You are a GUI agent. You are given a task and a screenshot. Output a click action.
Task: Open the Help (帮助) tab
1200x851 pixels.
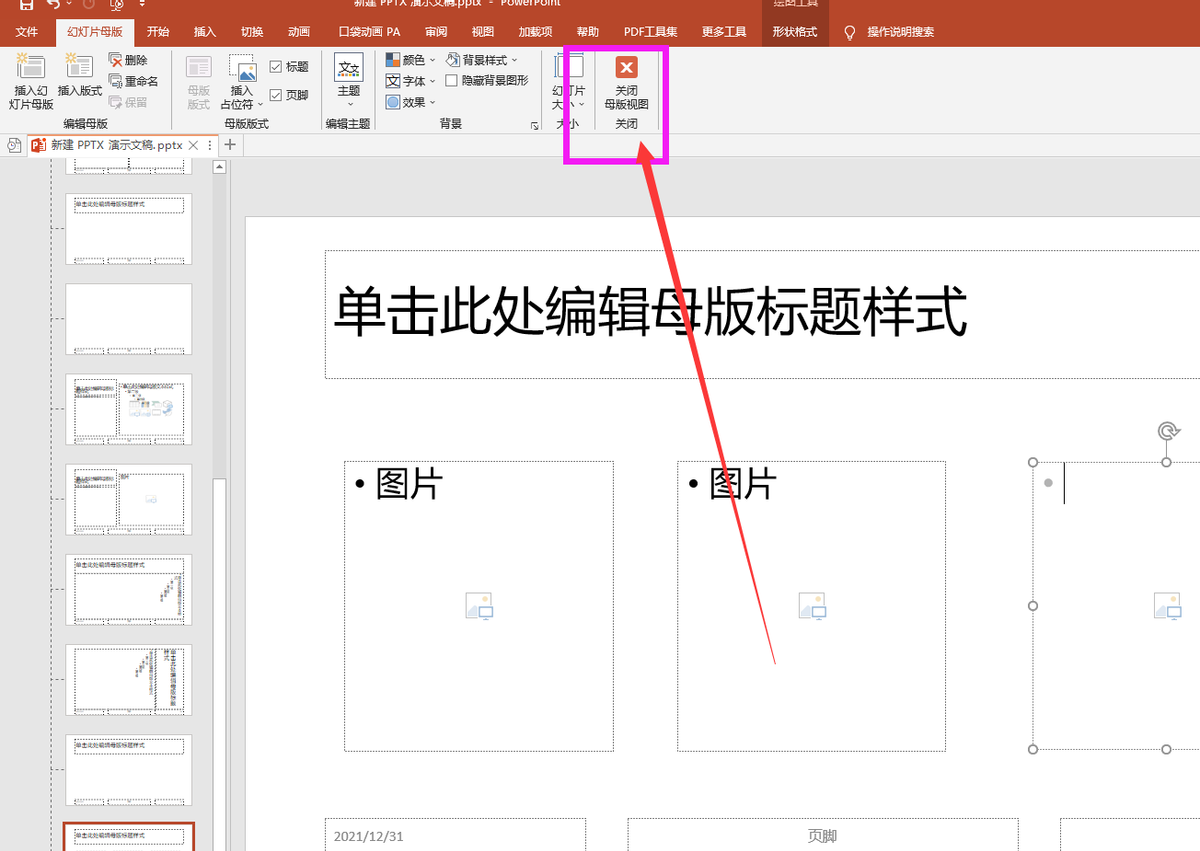(x=588, y=32)
